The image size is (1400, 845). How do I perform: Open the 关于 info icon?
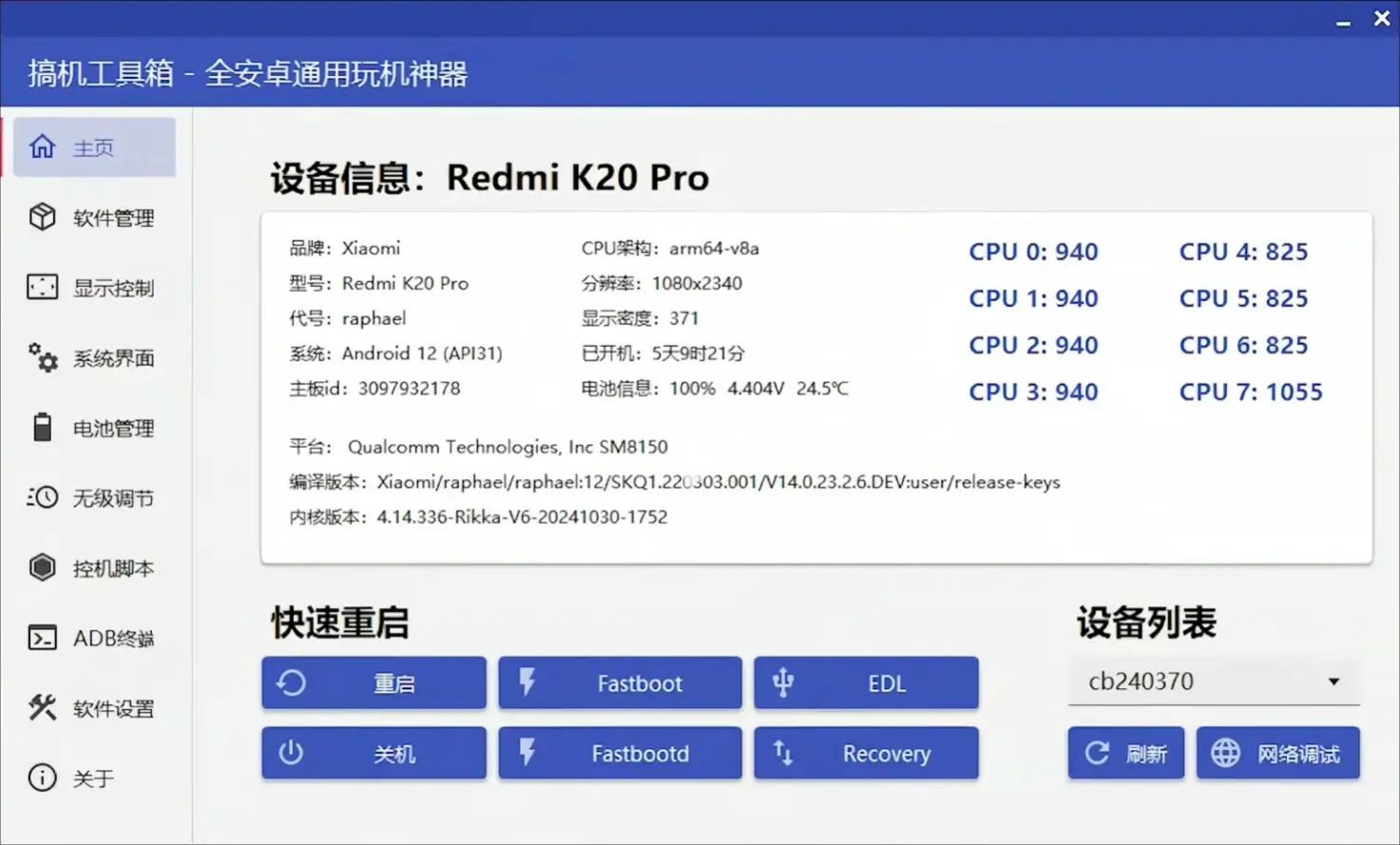pos(43,778)
